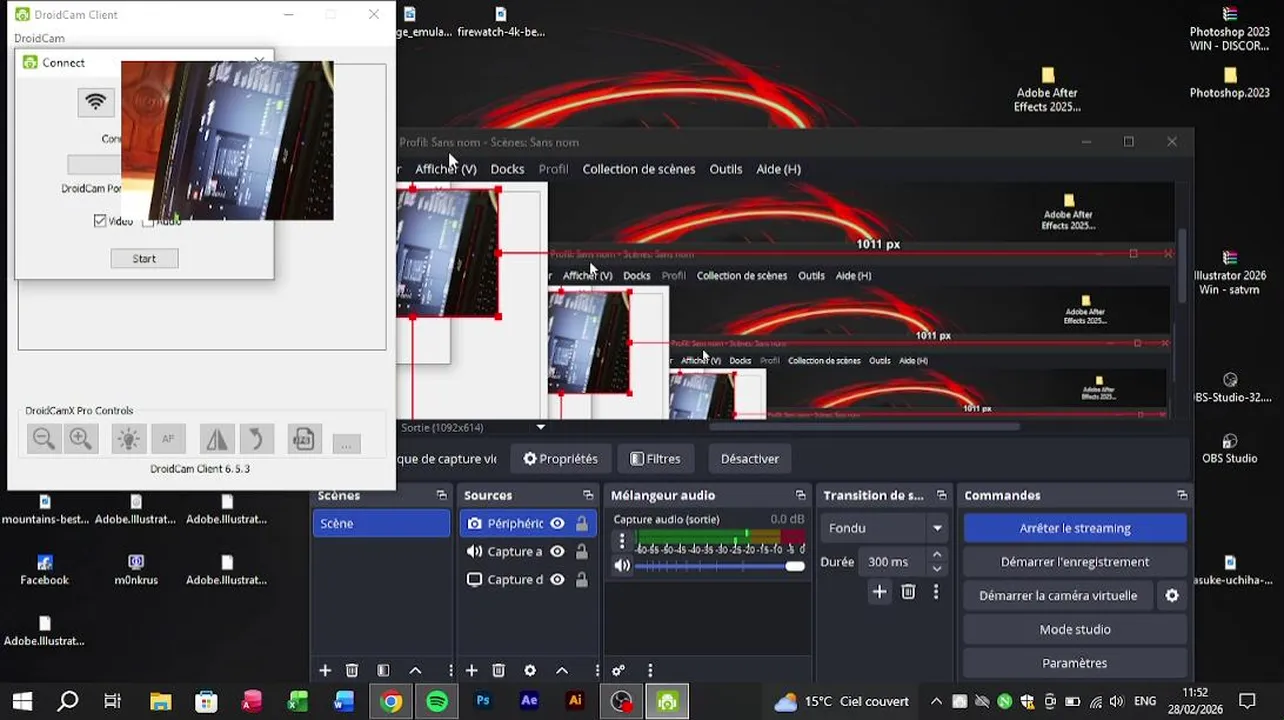Open audio mixer menu three dots at bottom
This screenshot has width=1284, height=720.
point(650,671)
